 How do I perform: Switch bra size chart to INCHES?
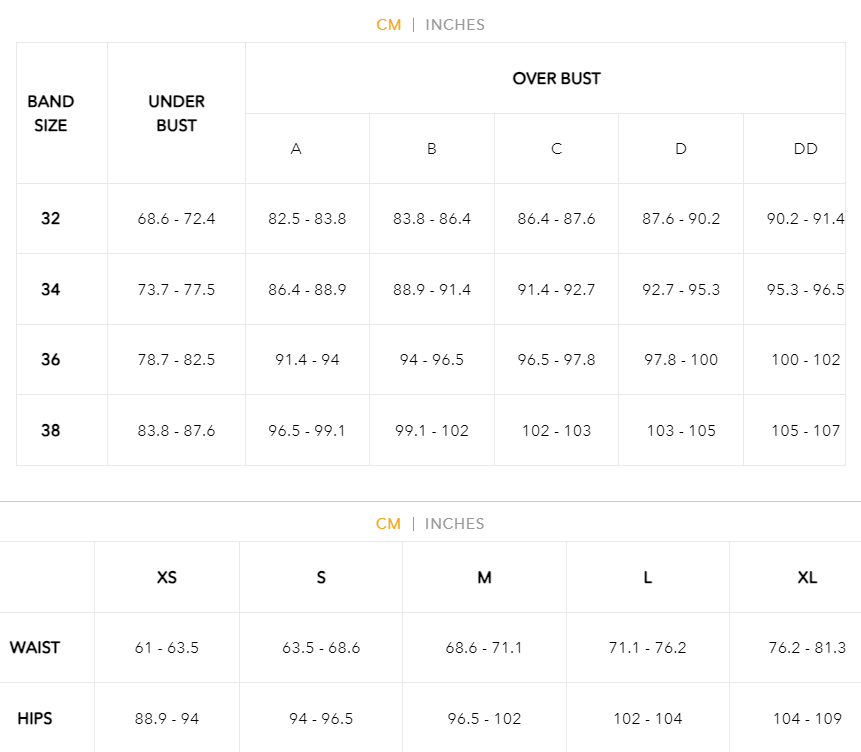pyautogui.click(x=455, y=25)
